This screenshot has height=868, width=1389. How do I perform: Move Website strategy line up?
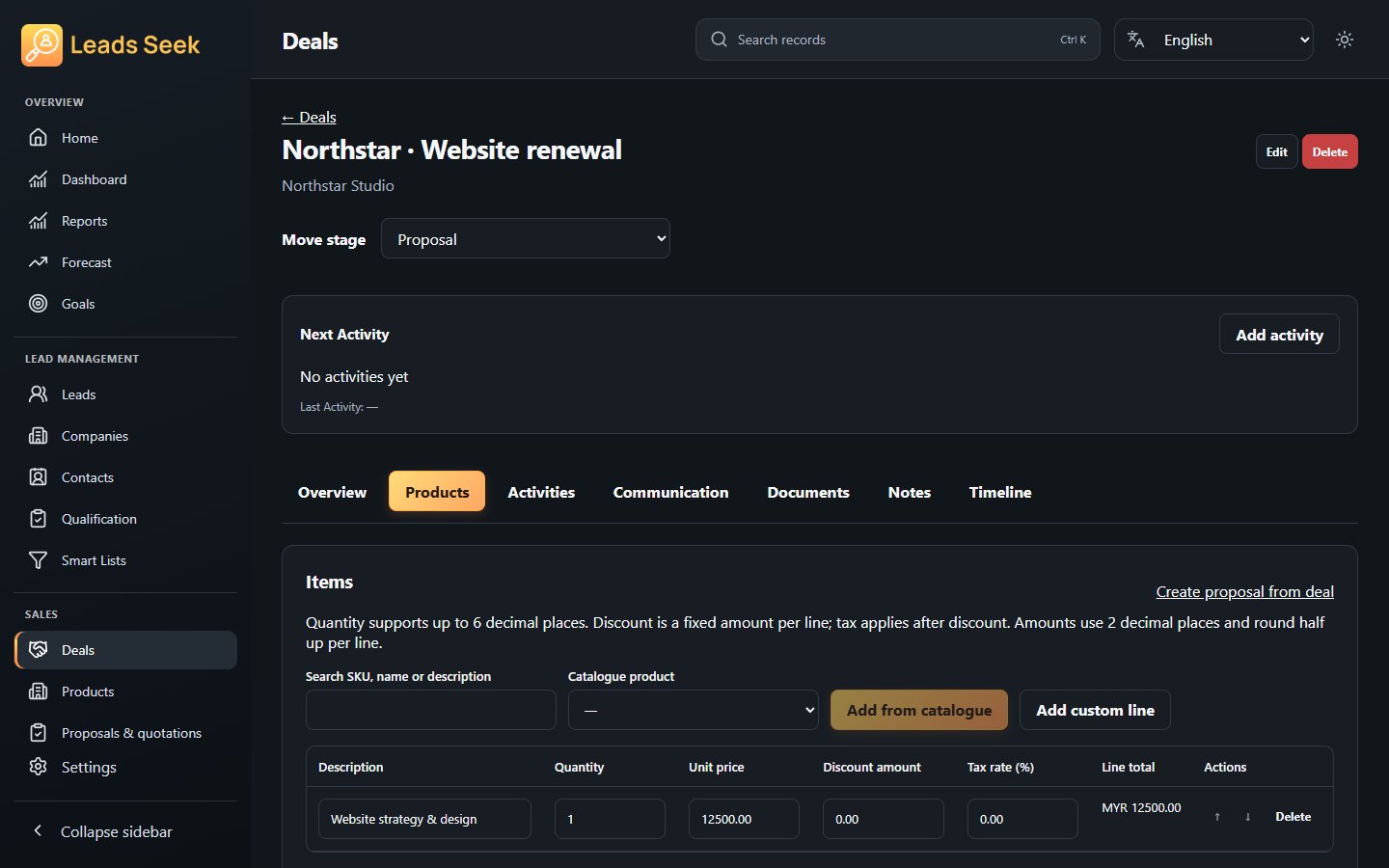[1217, 817]
